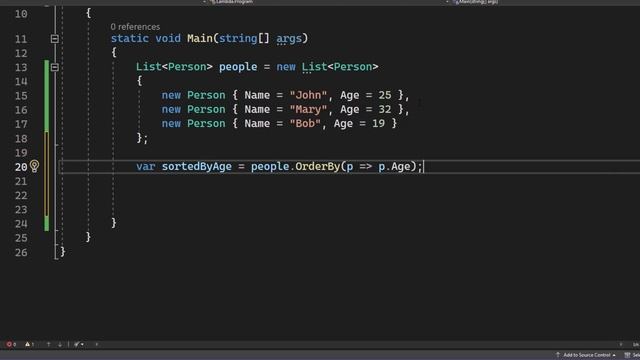The width and height of the screenshot is (640, 360).
Task: Click the string "Mary" on line 16
Action: coord(308,109)
